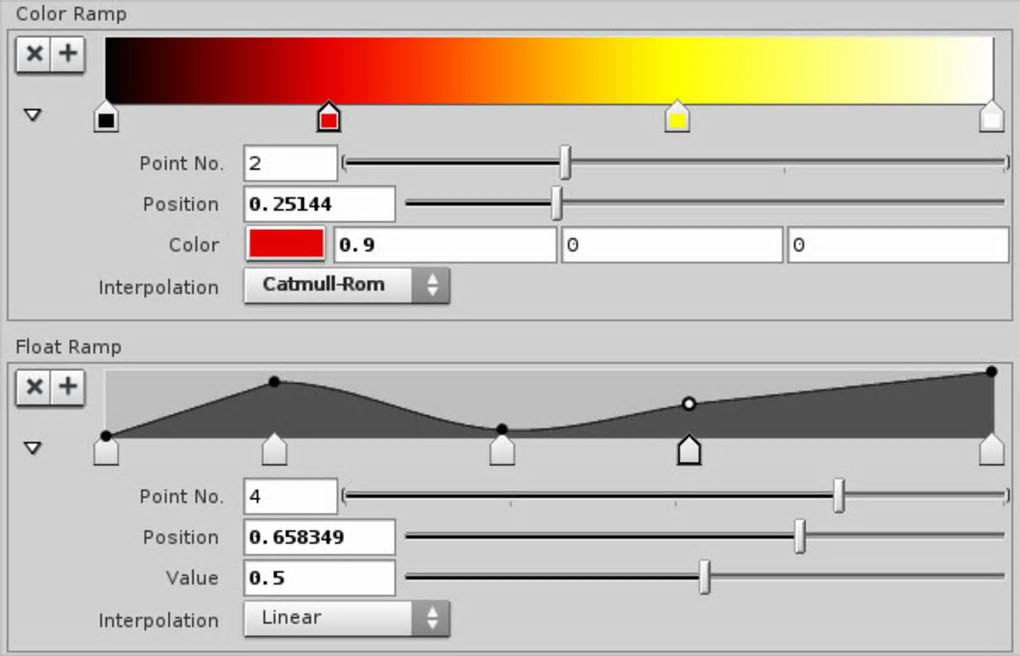Click the curve's far-left starting point
Screen dimensions: 1020x656
[x=106, y=435]
